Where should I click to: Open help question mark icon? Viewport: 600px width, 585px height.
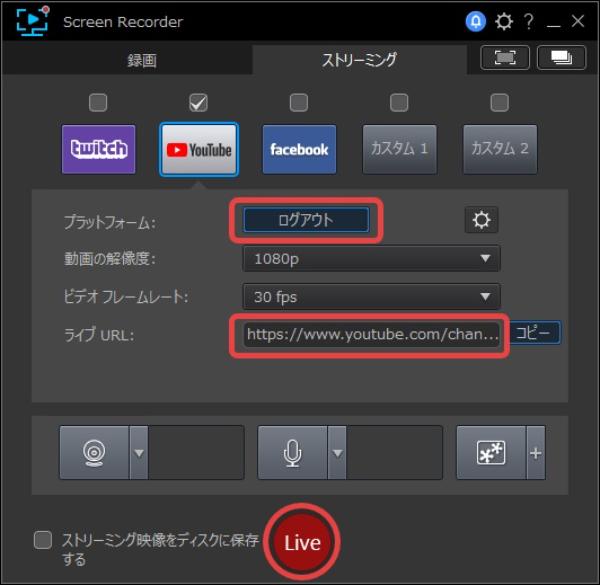(x=529, y=21)
